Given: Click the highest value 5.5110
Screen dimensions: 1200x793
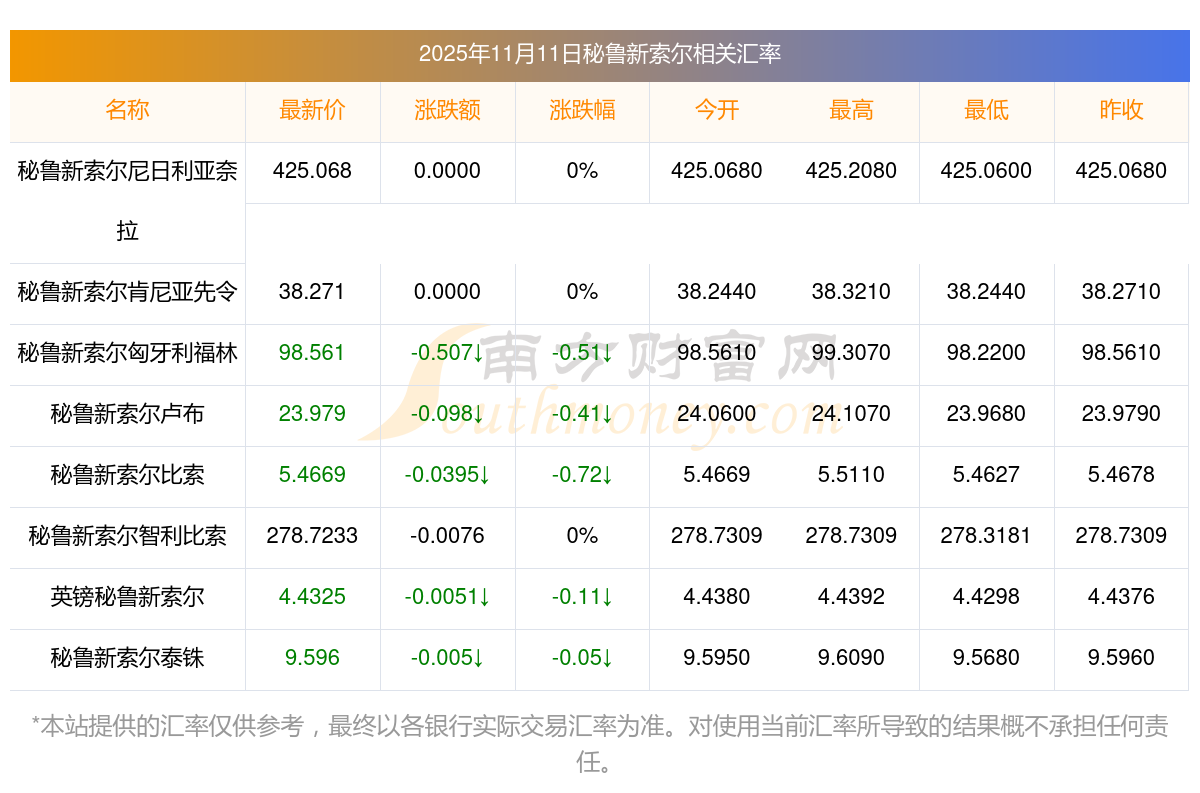Looking at the screenshot, I should 851,475.
